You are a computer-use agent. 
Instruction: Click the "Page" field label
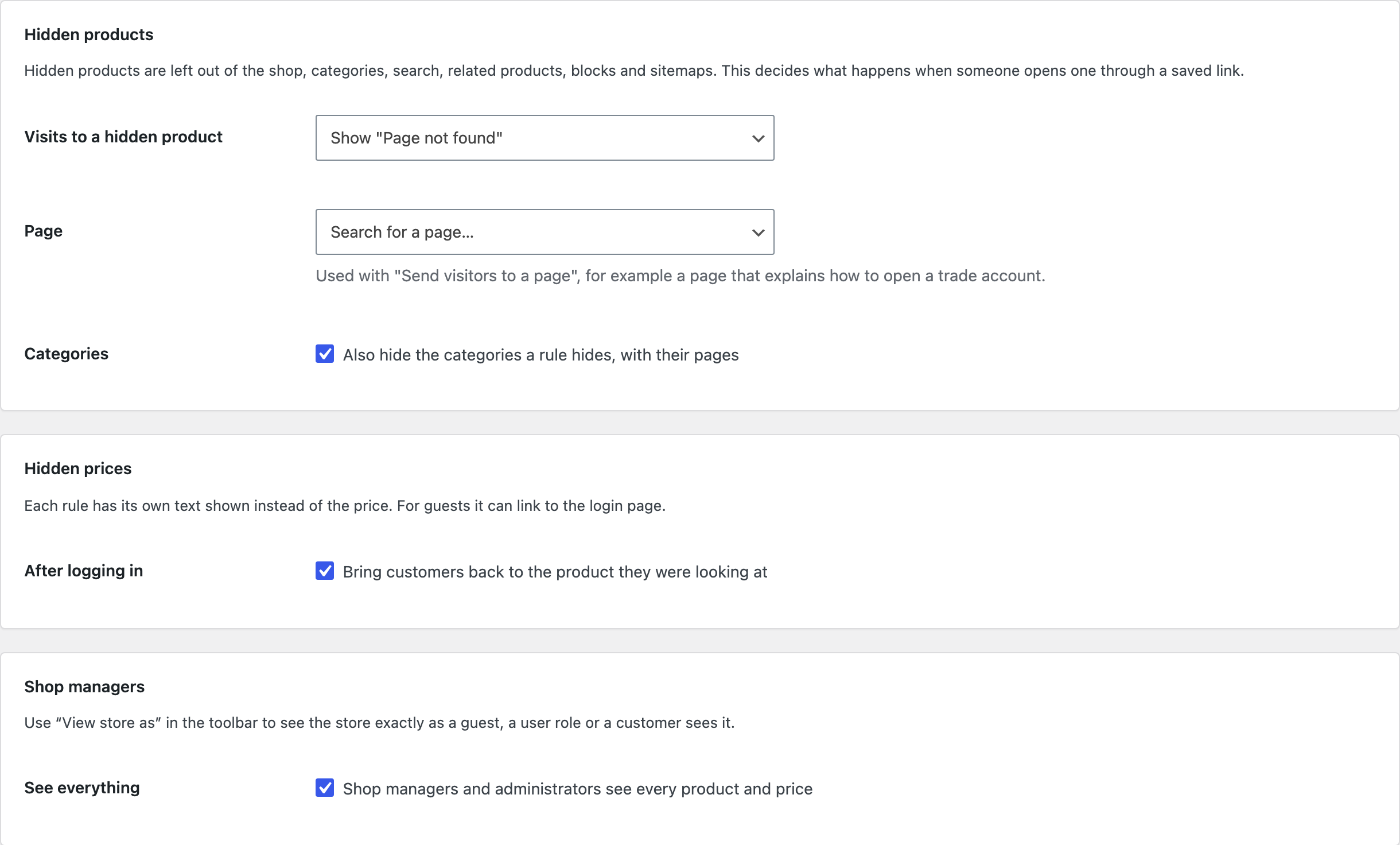click(x=44, y=231)
